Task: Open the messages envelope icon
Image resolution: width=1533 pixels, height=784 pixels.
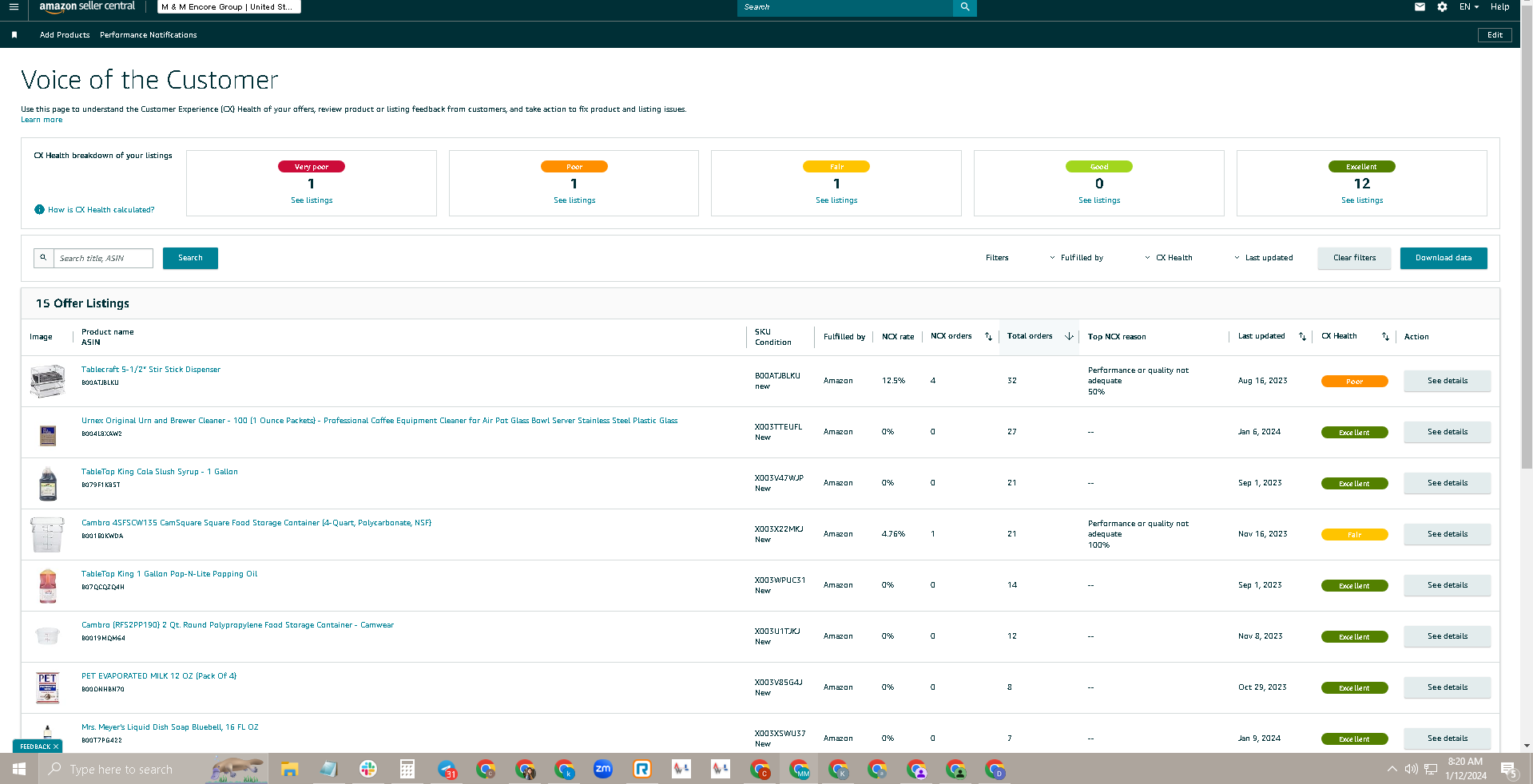Action: (x=1420, y=7)
